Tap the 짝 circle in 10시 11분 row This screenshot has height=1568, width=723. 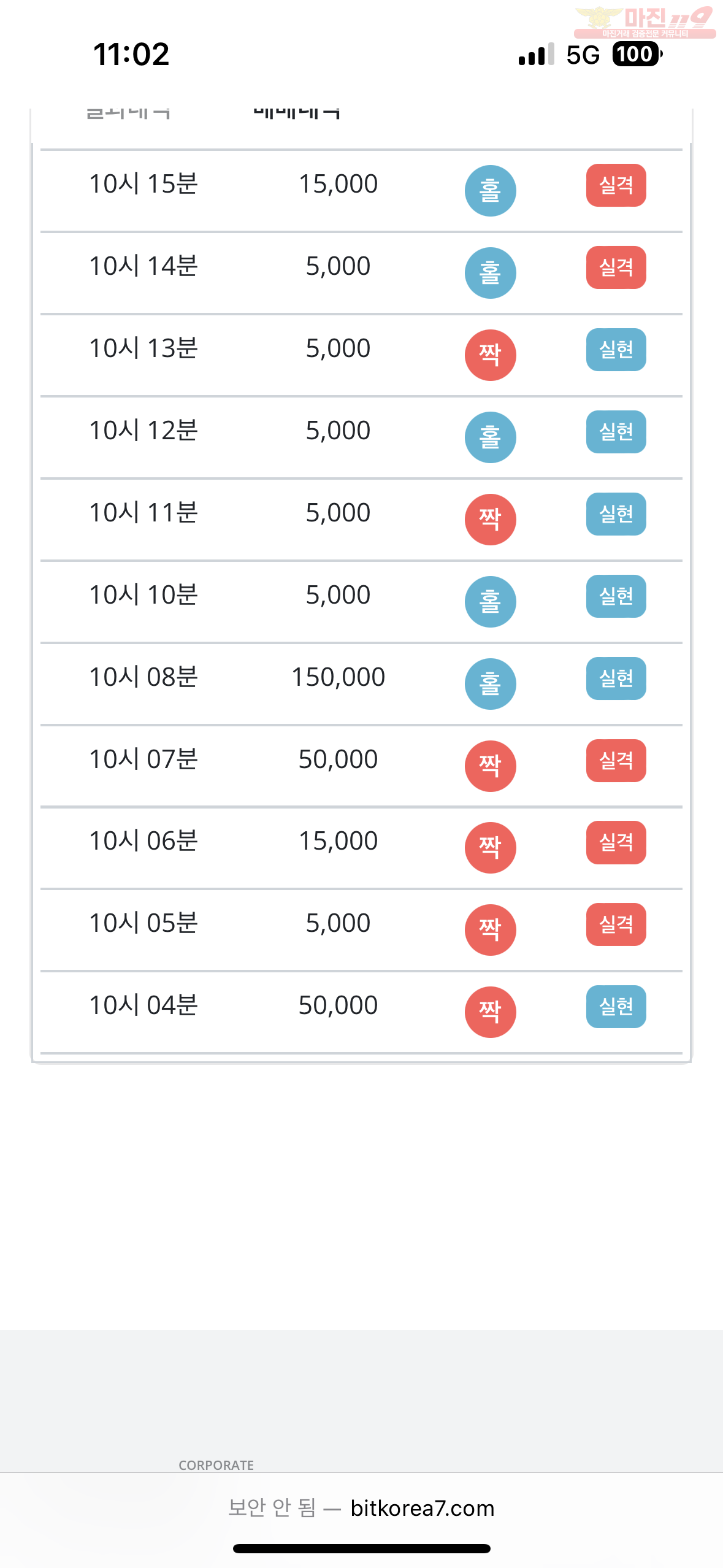490,520
